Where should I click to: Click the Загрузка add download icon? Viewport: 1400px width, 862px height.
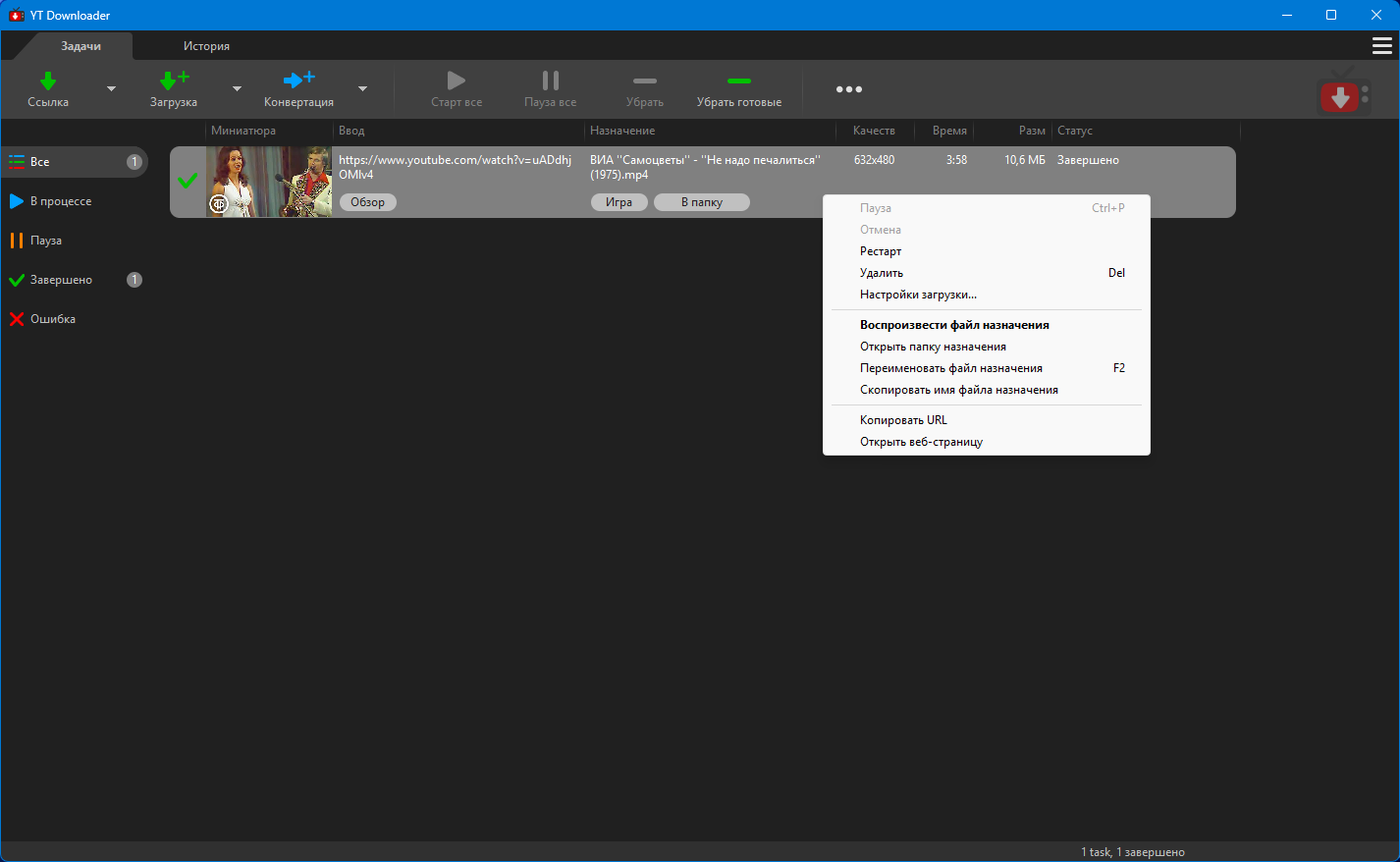click(174, 81)
